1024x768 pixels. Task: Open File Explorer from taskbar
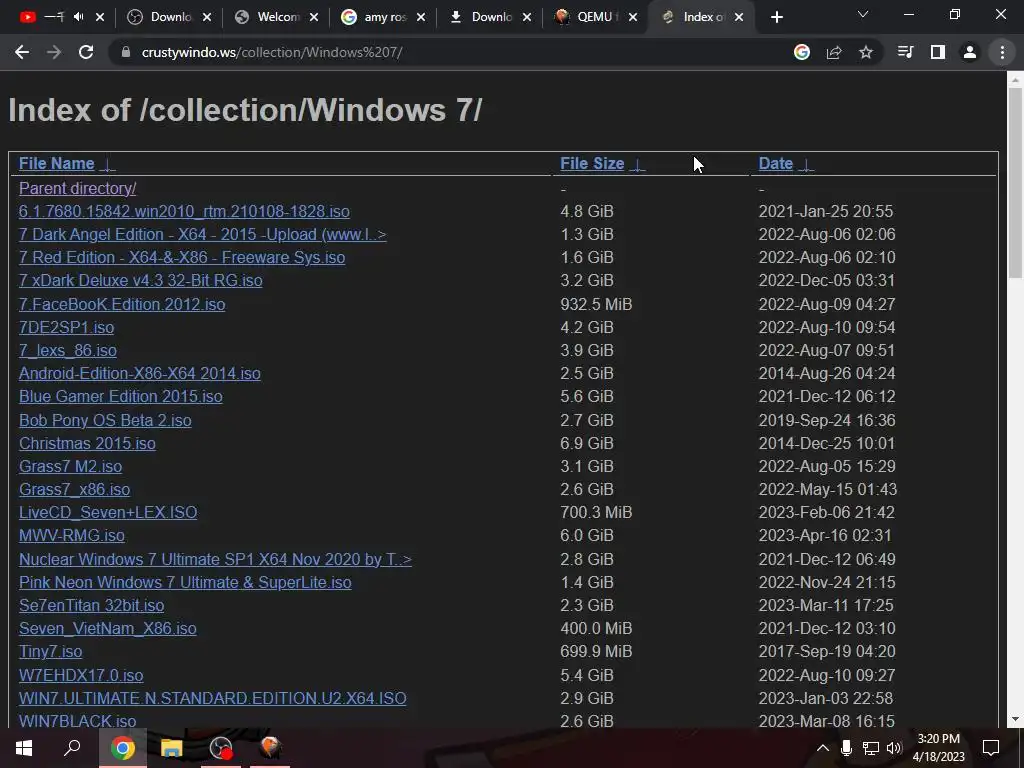click(171, 748)
